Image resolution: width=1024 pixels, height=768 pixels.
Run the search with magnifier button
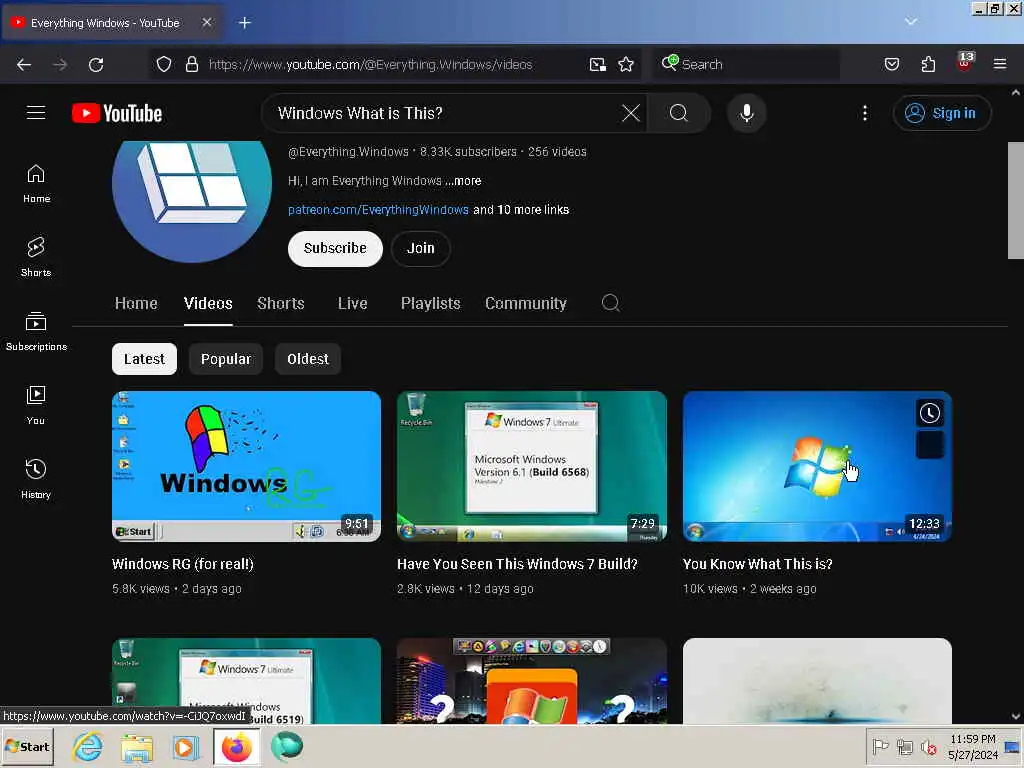click(x=679, y=113)
